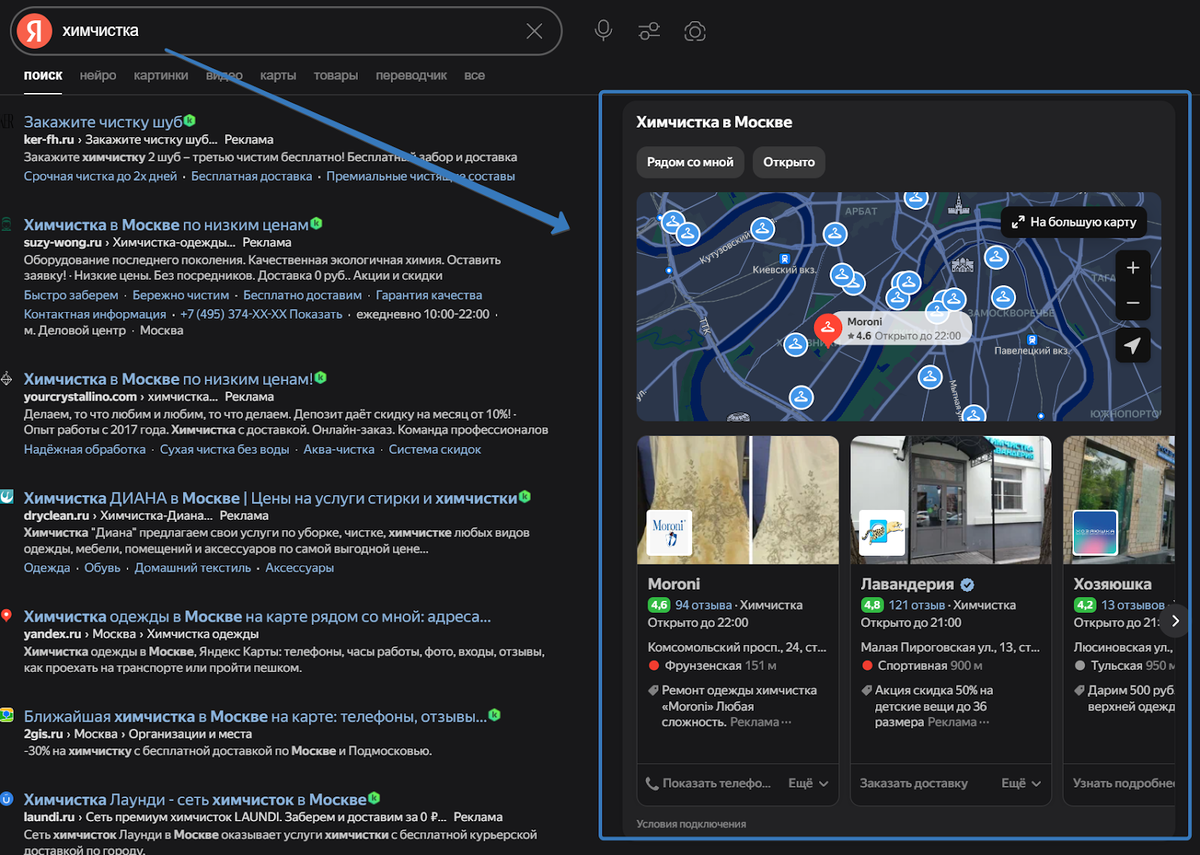This screenshot has width=1200, height=855.
Task: Click Система скидок sitelink
Action: 435,449
